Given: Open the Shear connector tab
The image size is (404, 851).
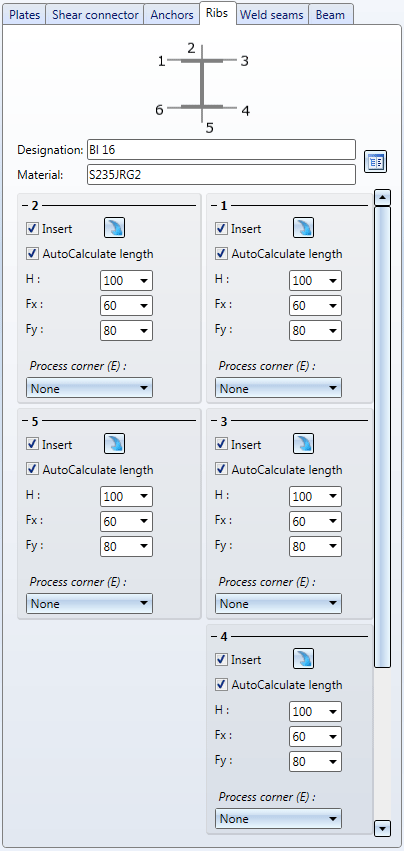Looking at the screenshot, I should 95,15.
